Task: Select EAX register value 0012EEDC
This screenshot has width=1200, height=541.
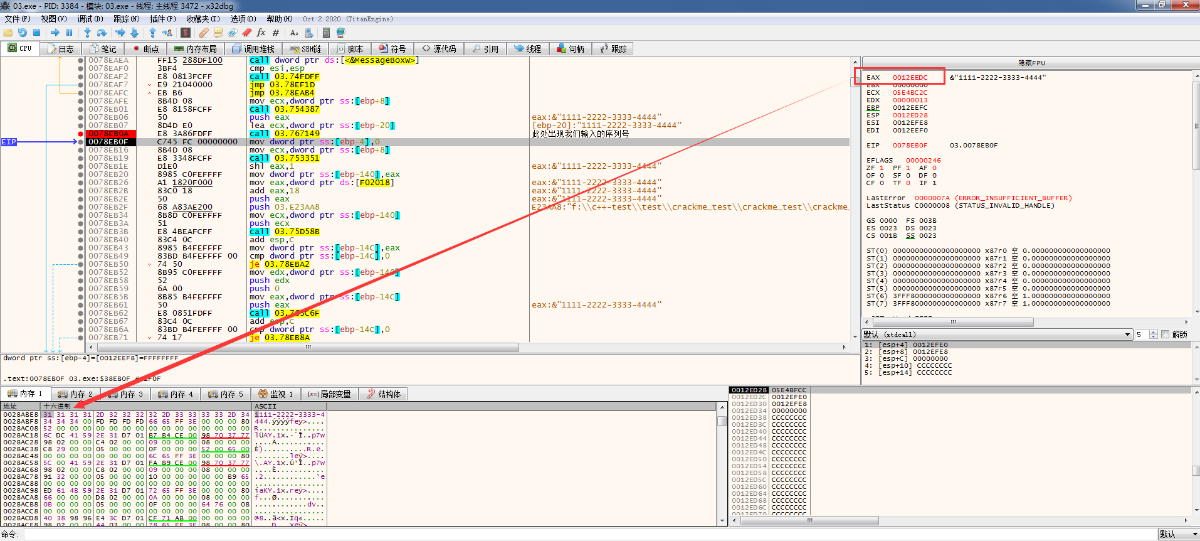Action: [908, 77]
